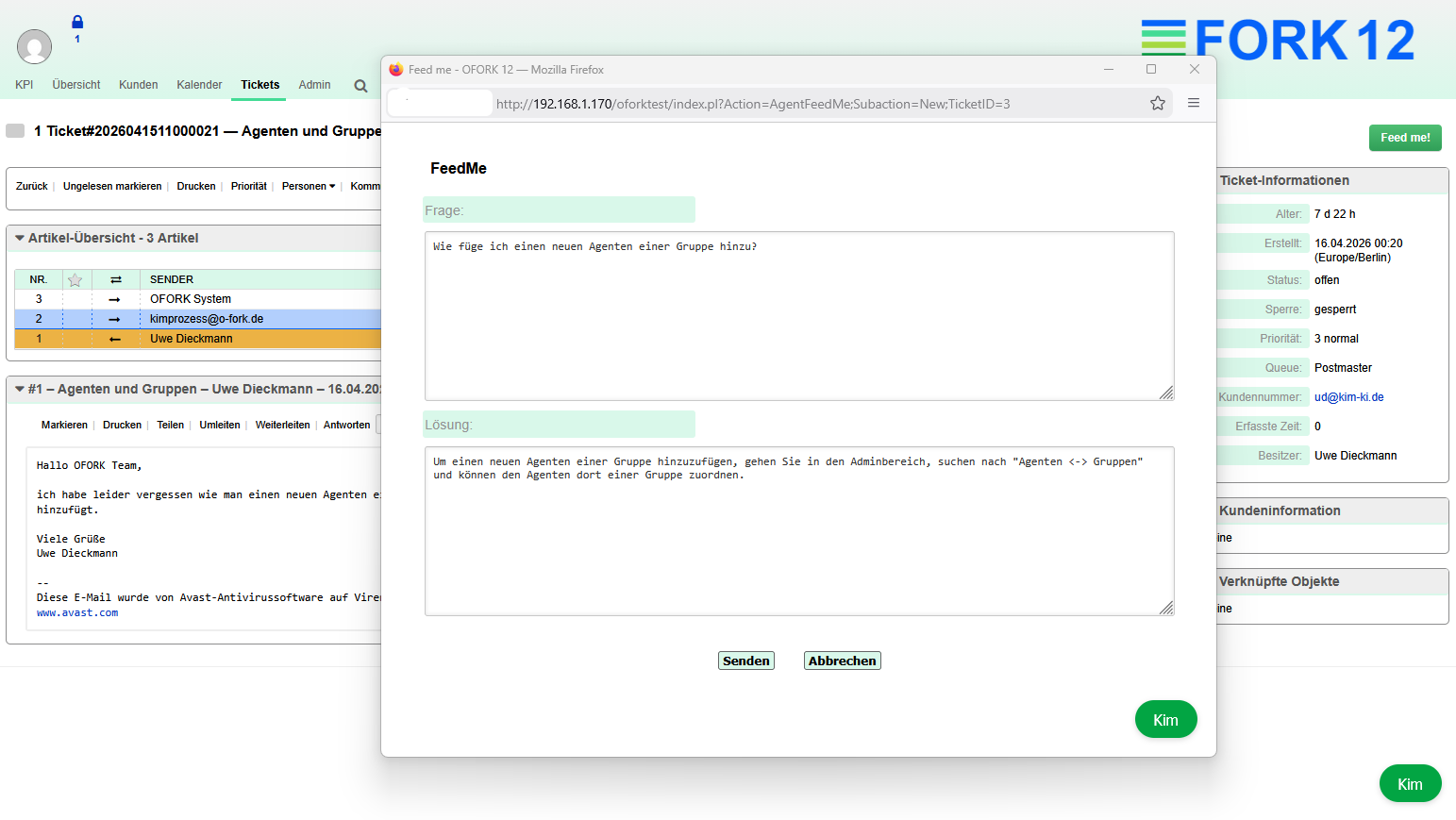This screenshot has width=1456, height=820.
Task: Toggle the flag star for article from OFORK System
Action: (x=75, y=299)
